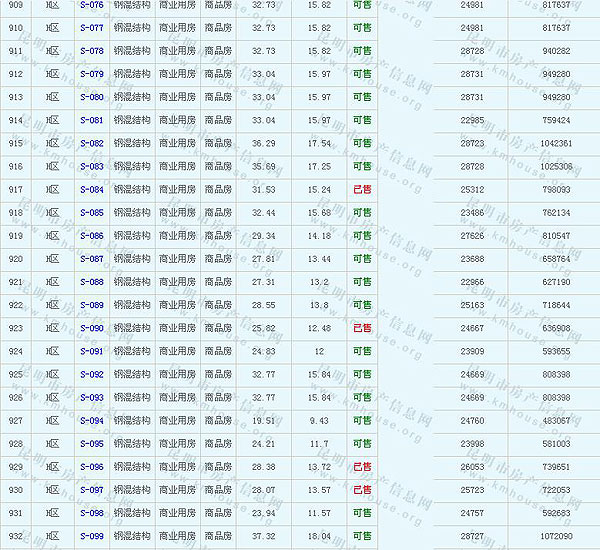The width and height of the screenshot is (600, 550).
Task: Click the S-090 unit link
Action: pyautogui.click(x=91, y=328)
